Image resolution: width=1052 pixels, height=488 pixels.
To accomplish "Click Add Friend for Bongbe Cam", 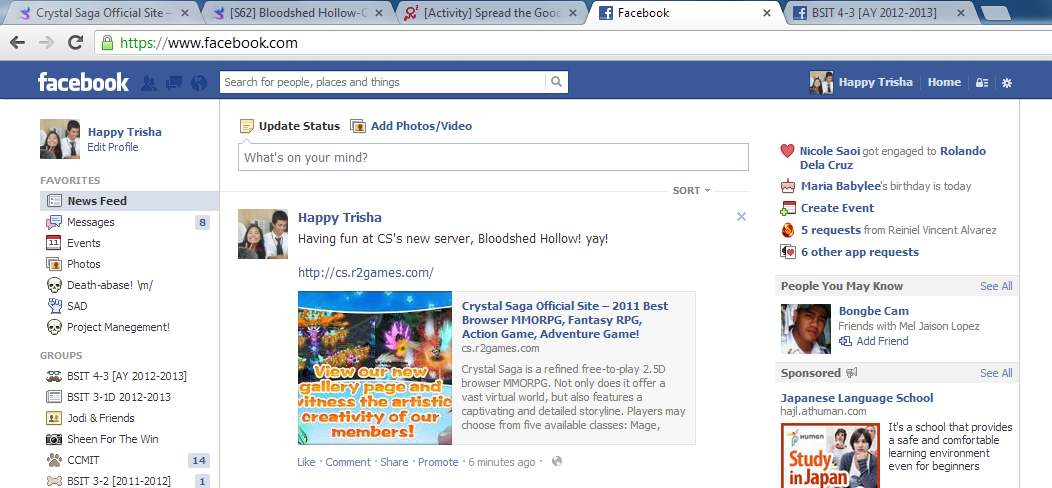I will tap(882, 341).
